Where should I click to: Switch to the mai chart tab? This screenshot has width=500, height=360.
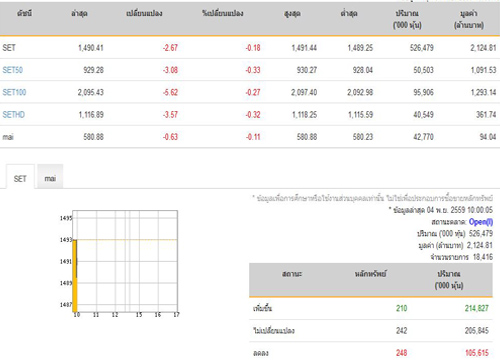50,177
